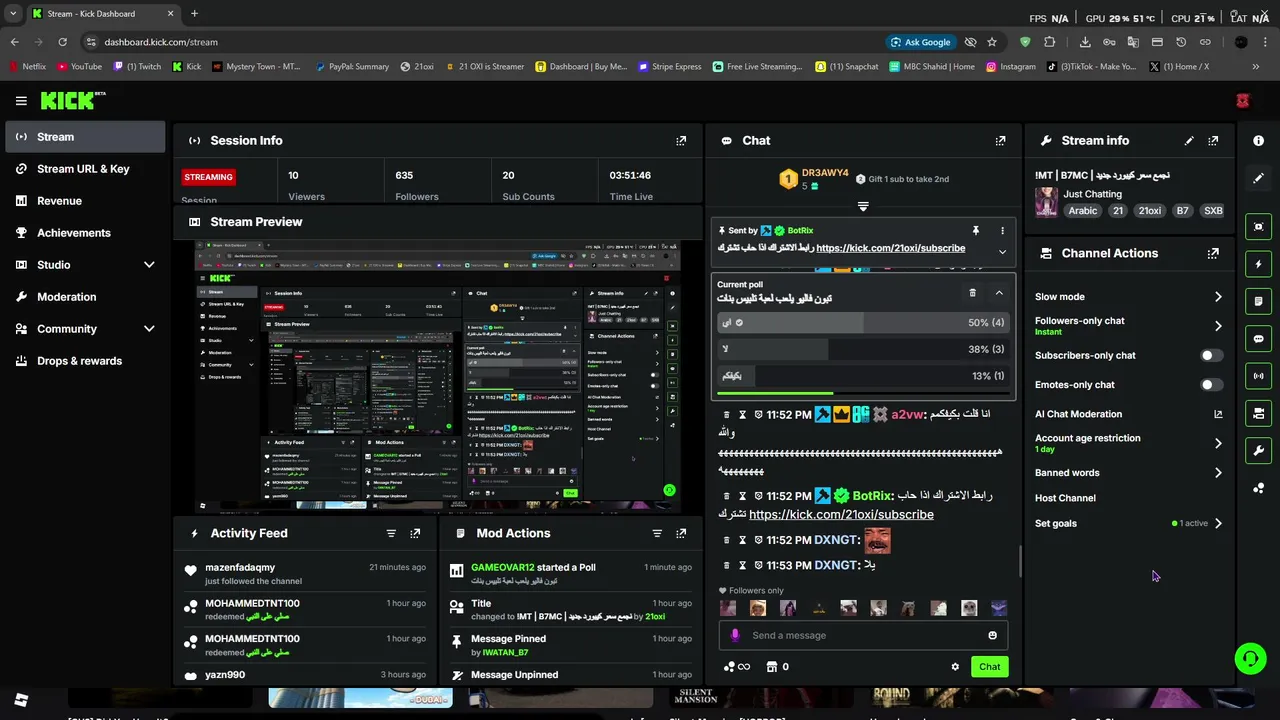1280x720 pixels.
Task: Open the emoji picker in the message box
Action: pyautogui.click(x=992, y=635)
